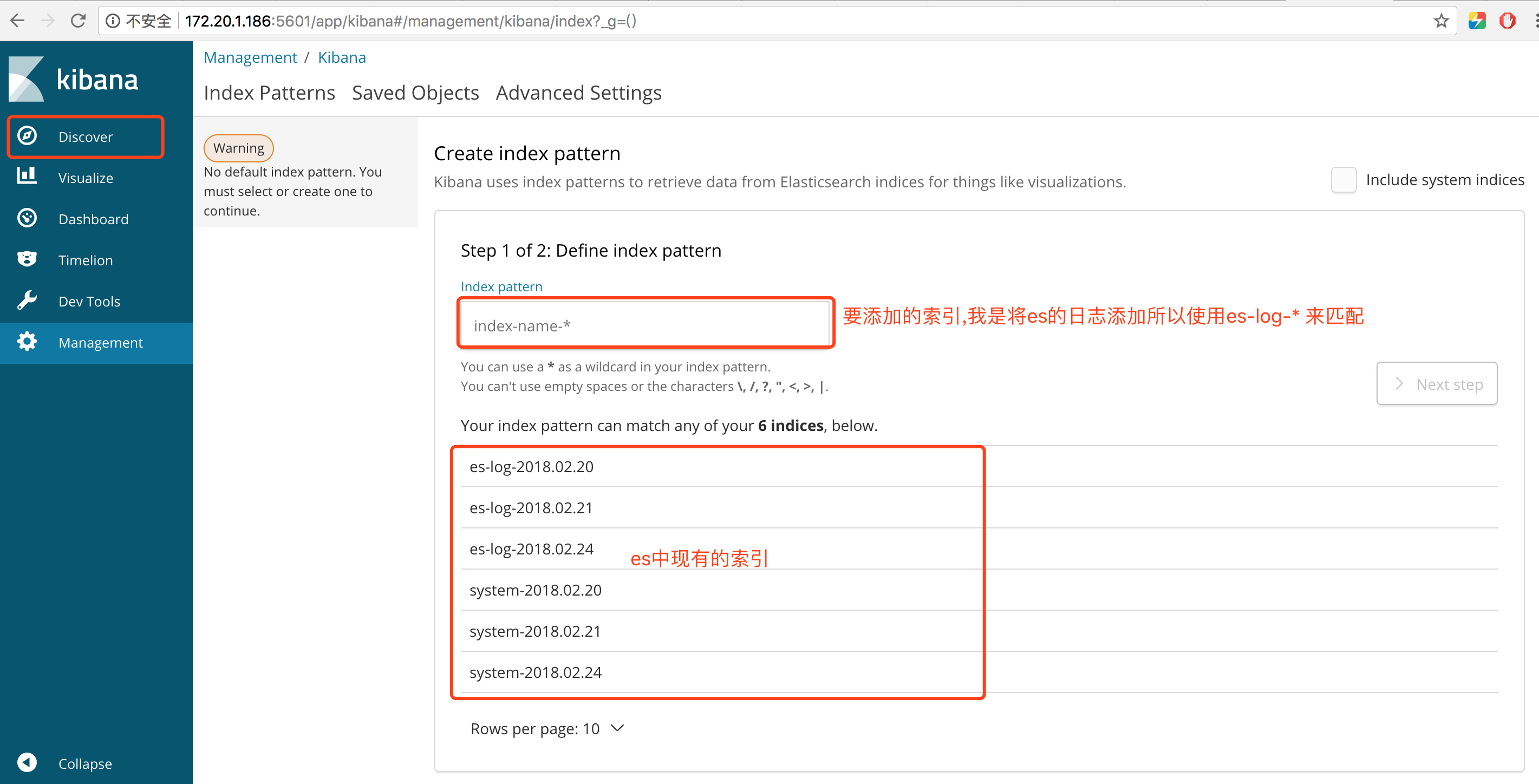The height and width of the screenshot is (784, 1539).
Task: Select the es-log-2018.02.20 index row
Action: tap(531, 467)
